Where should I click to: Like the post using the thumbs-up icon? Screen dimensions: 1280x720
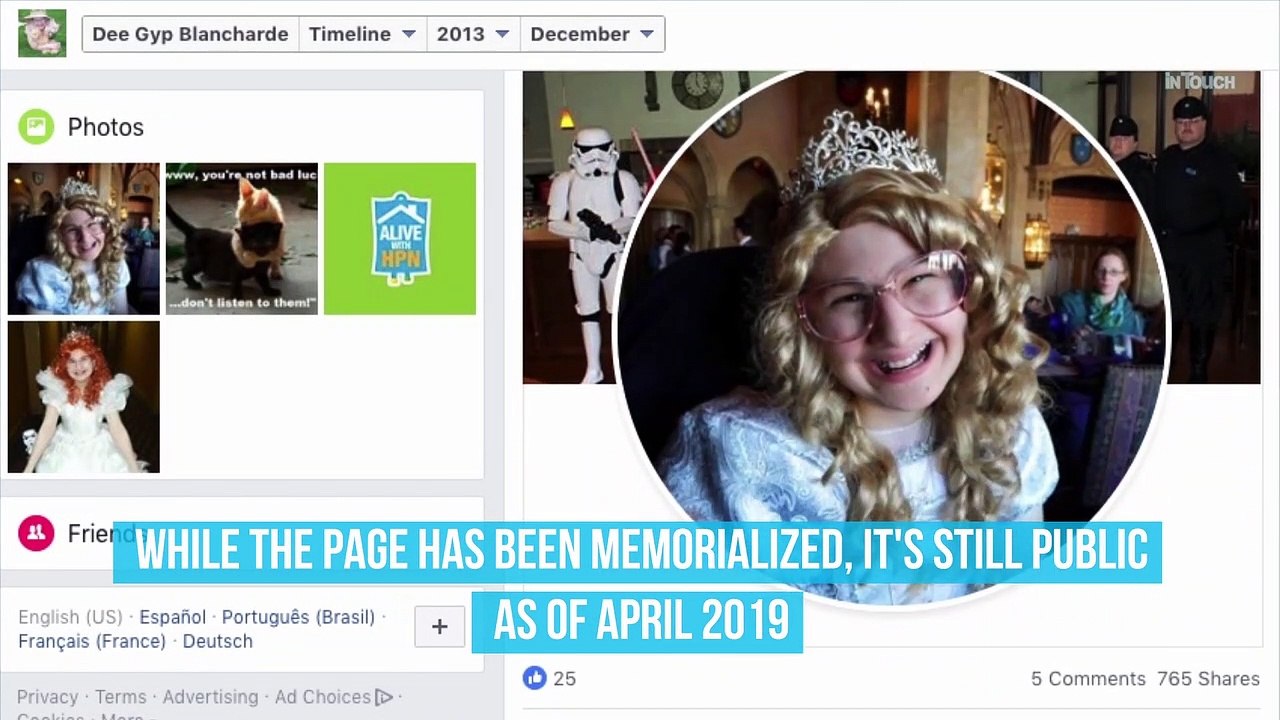click(534, 678)
